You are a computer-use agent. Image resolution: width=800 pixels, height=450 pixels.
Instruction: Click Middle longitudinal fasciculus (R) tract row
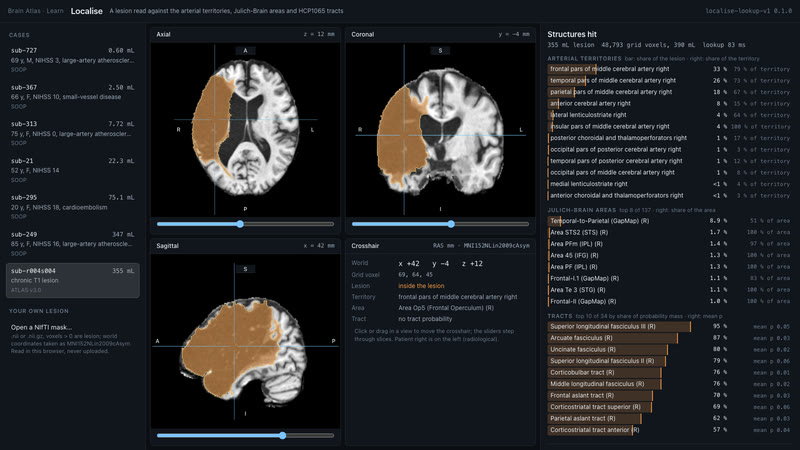(x=669, y=384)
